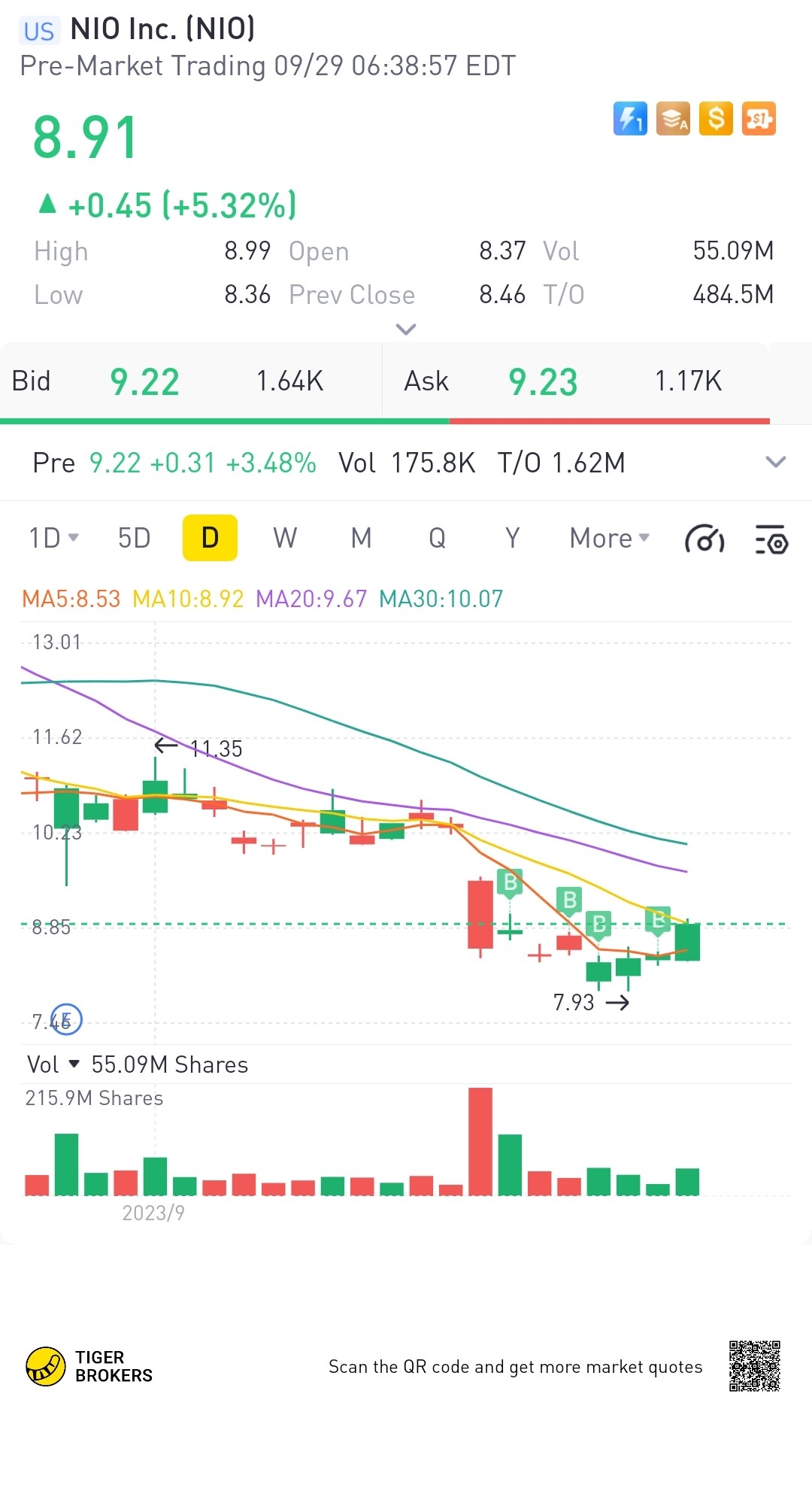Tap the second B buy marker near 758
The height and width of the screenshot is (1488, 812).
click(570, 900)
